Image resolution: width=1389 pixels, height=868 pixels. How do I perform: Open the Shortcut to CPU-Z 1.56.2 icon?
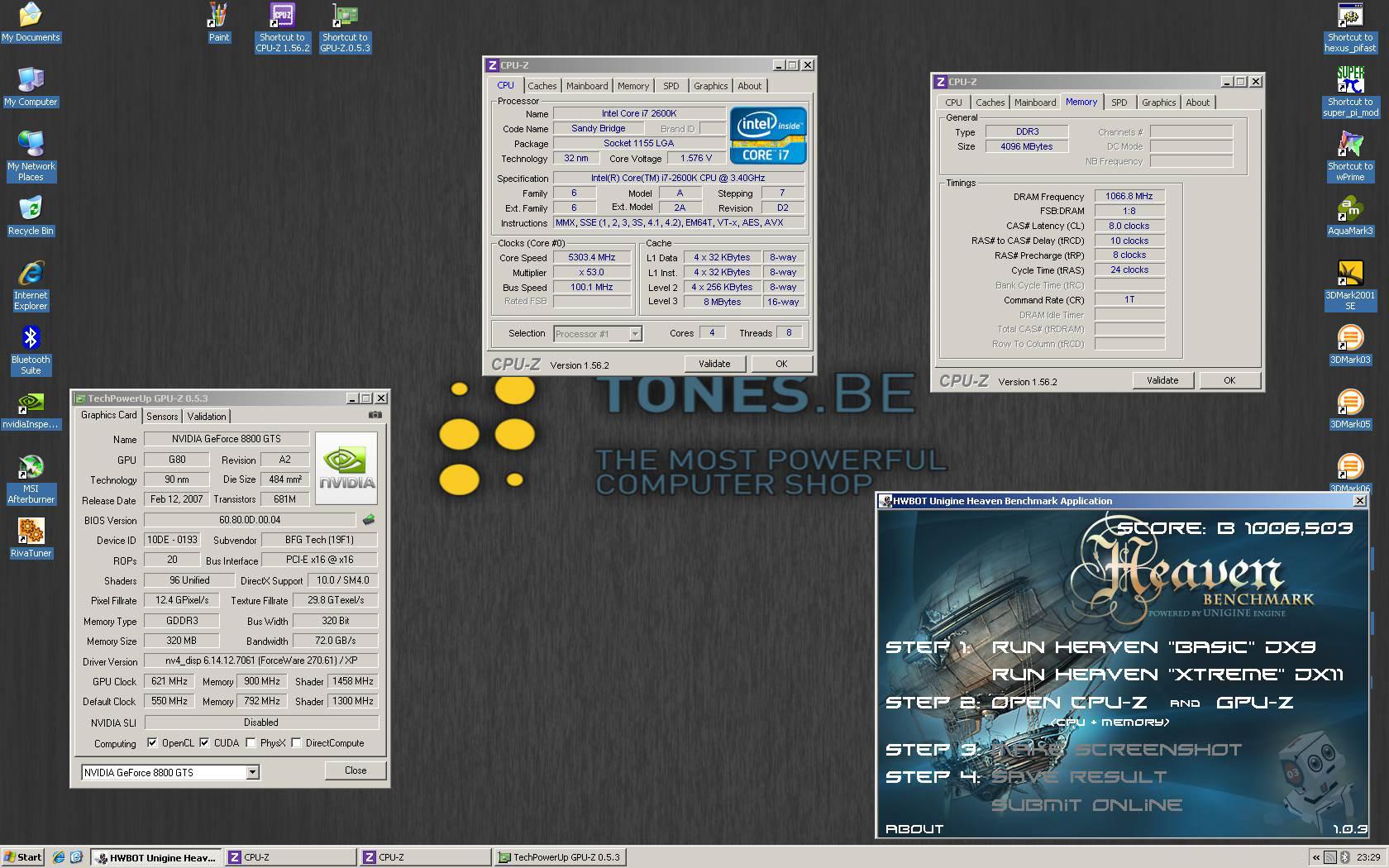[283, 27]
